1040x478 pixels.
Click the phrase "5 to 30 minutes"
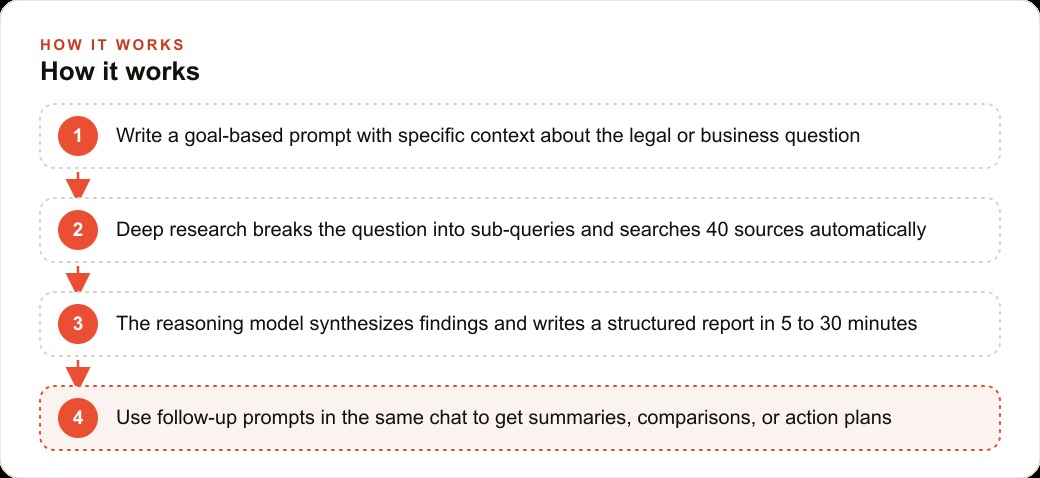click(848, 324)
